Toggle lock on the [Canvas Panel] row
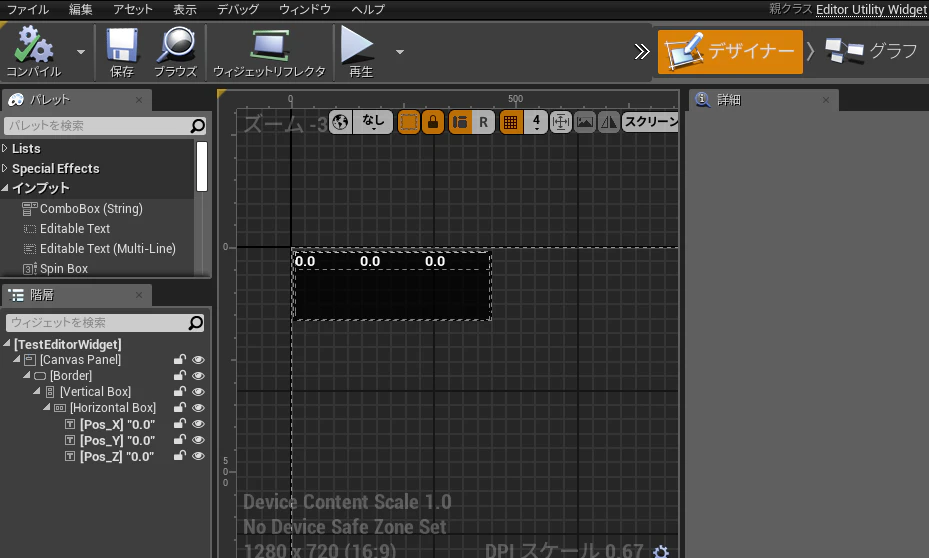Image resolution: width=929 pixels, height=558 pixels. (180, 360)
